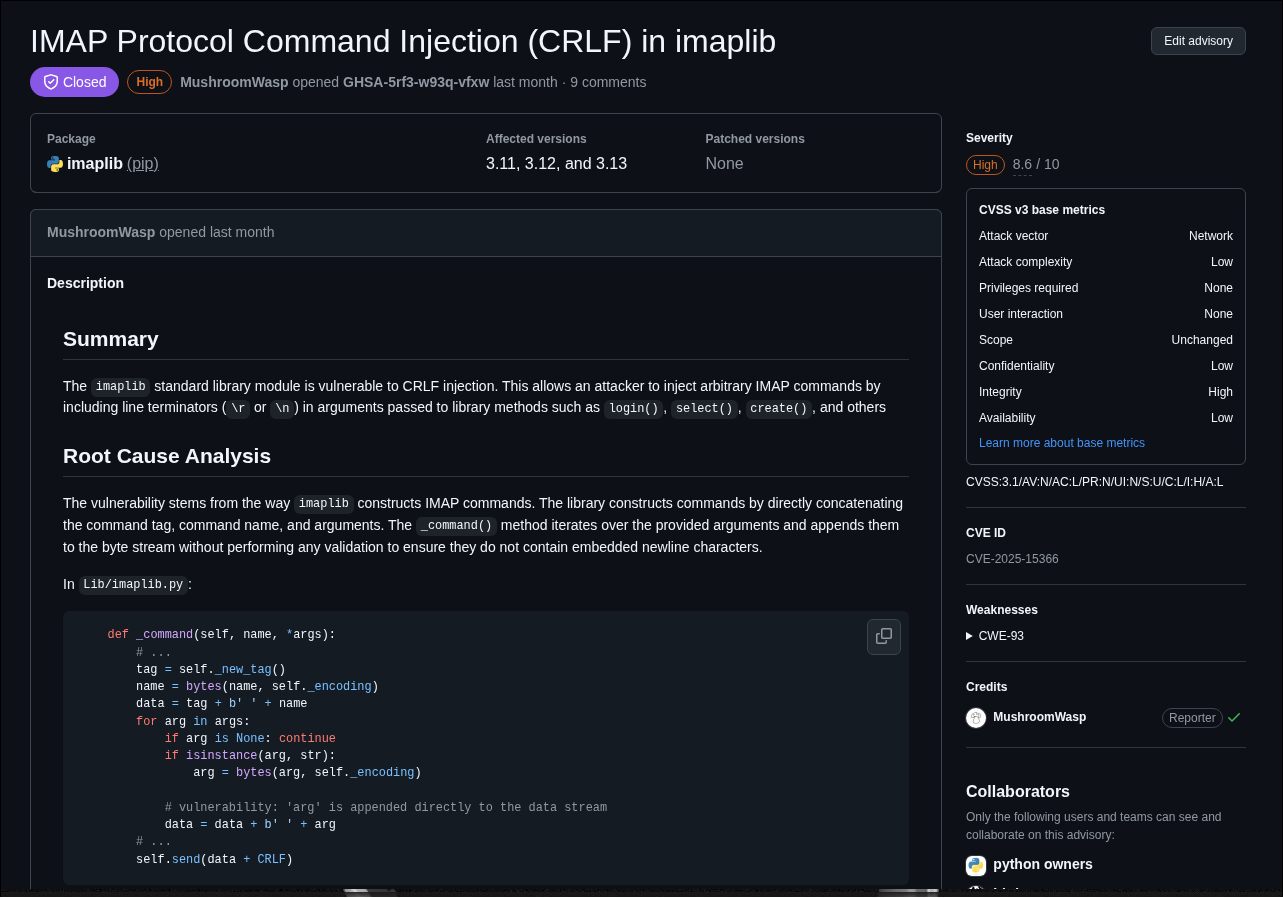
Task: Click the Reporter credit badge
Action: click(1192, 718)
